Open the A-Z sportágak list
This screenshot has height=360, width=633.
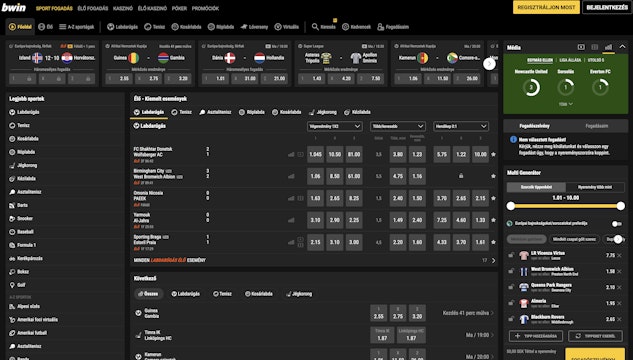(76, 27)
